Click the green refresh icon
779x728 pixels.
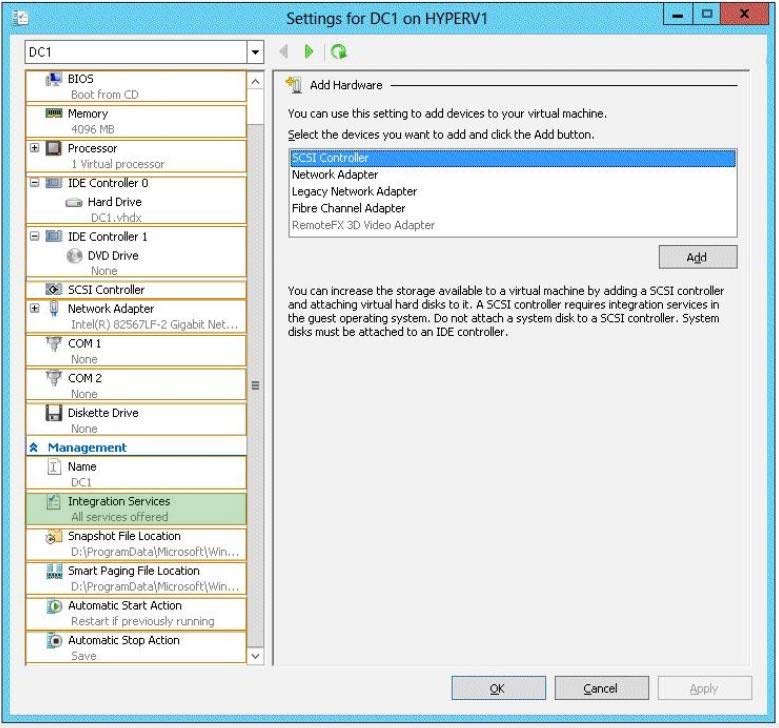click(339, 51)
